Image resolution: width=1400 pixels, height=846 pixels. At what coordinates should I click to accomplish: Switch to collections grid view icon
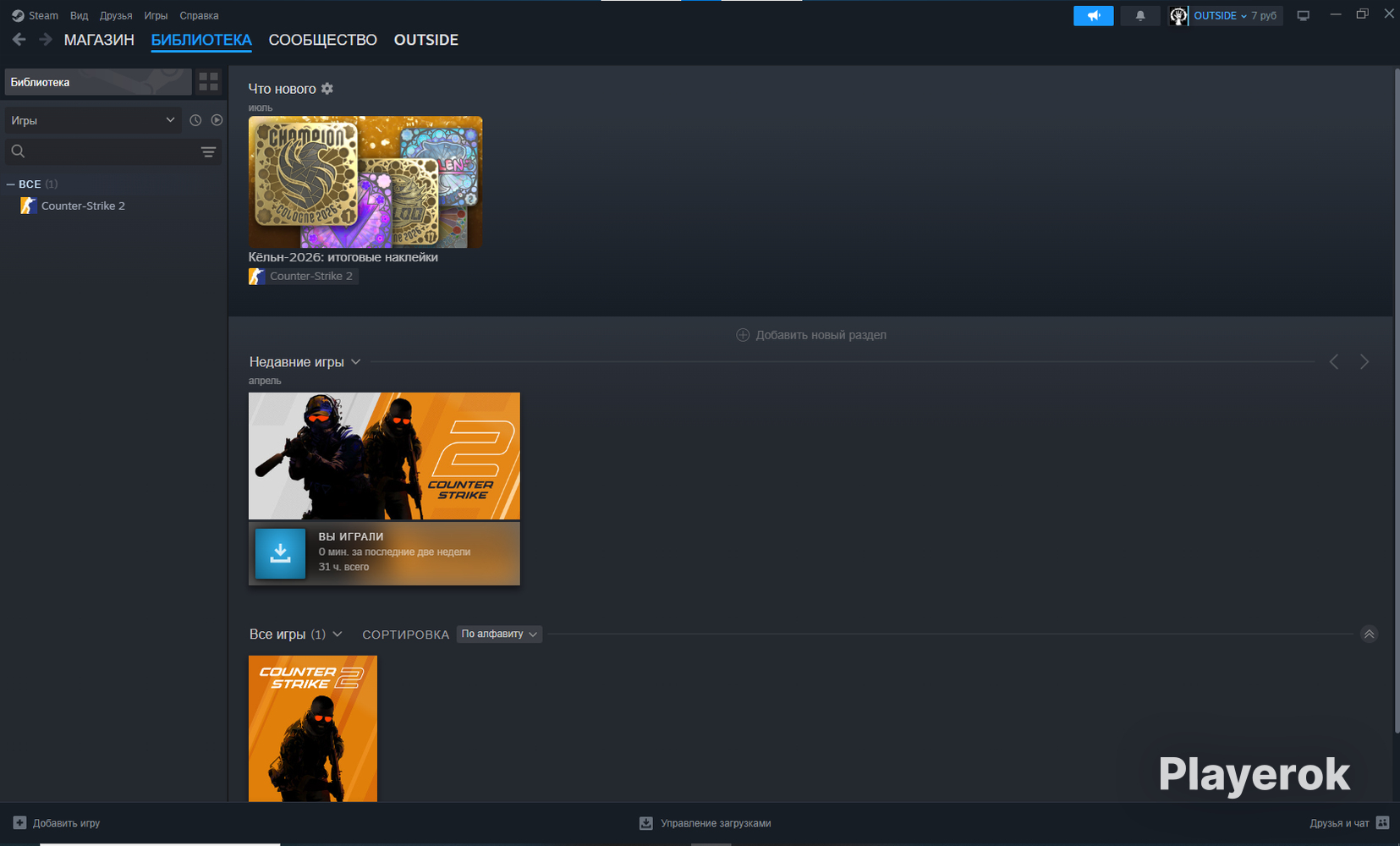[x=208, y=82]
